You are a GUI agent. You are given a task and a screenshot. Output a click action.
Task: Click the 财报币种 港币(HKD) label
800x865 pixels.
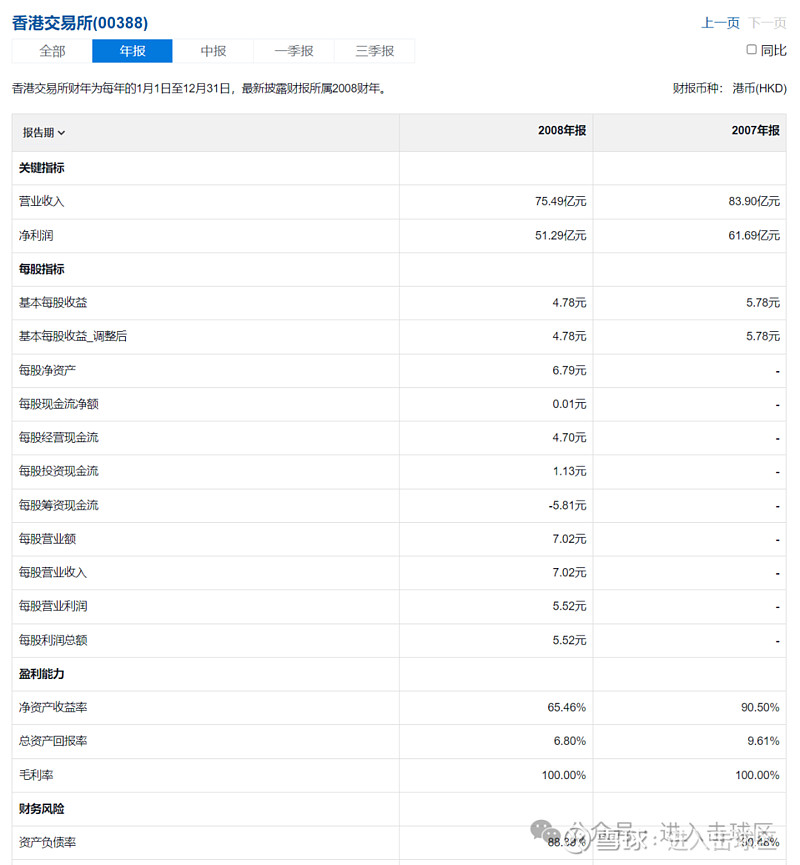(729, 88)
